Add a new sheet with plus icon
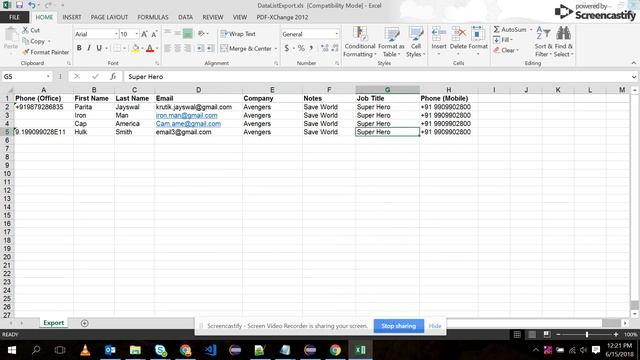 84,323
